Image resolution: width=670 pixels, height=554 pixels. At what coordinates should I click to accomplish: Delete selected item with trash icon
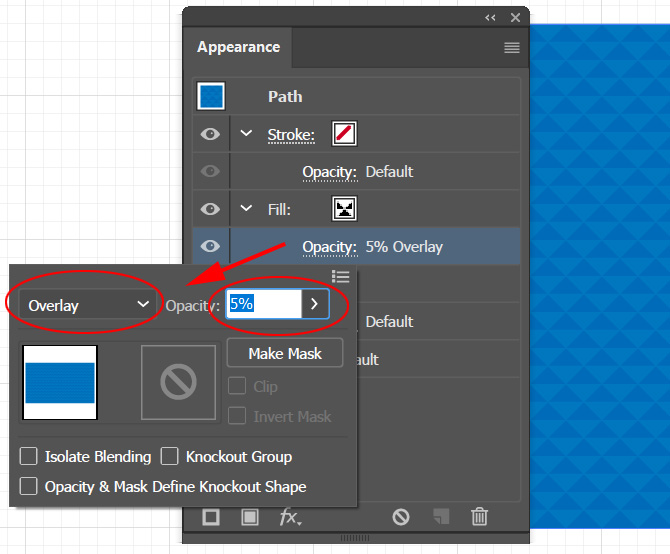[480, 517]
